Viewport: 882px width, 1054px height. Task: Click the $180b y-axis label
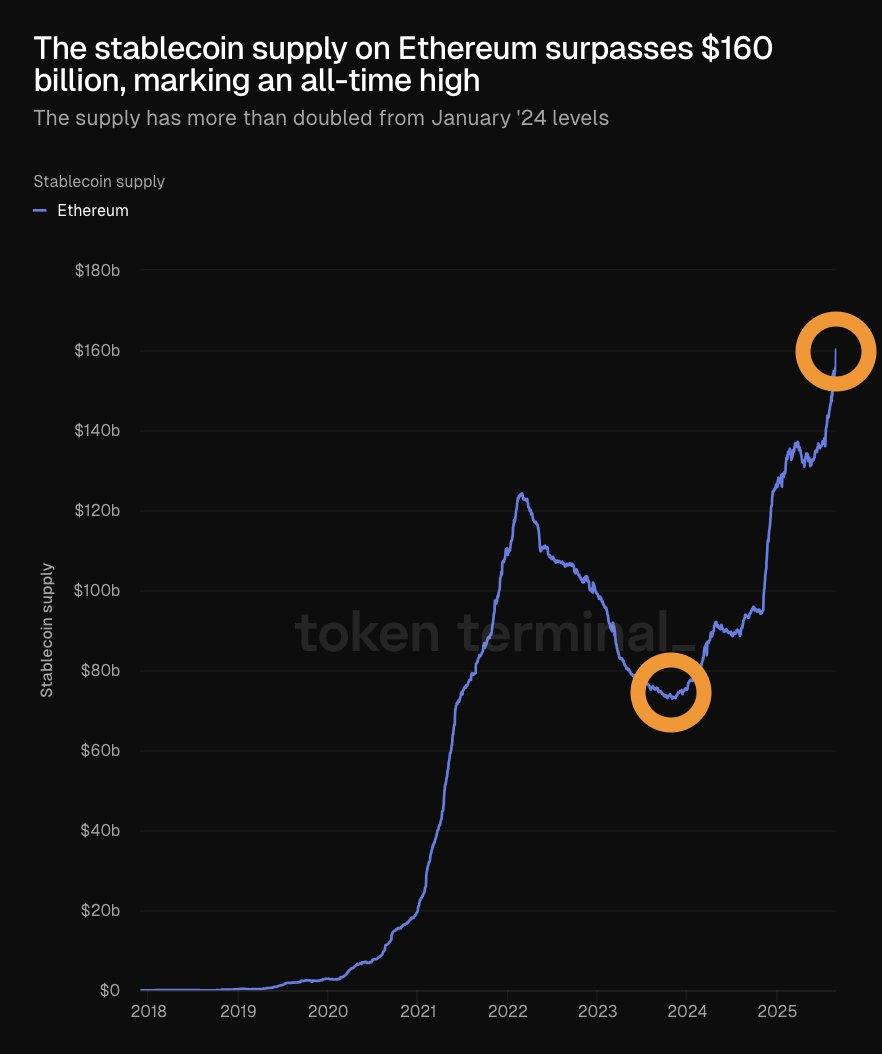click(98, 271)
